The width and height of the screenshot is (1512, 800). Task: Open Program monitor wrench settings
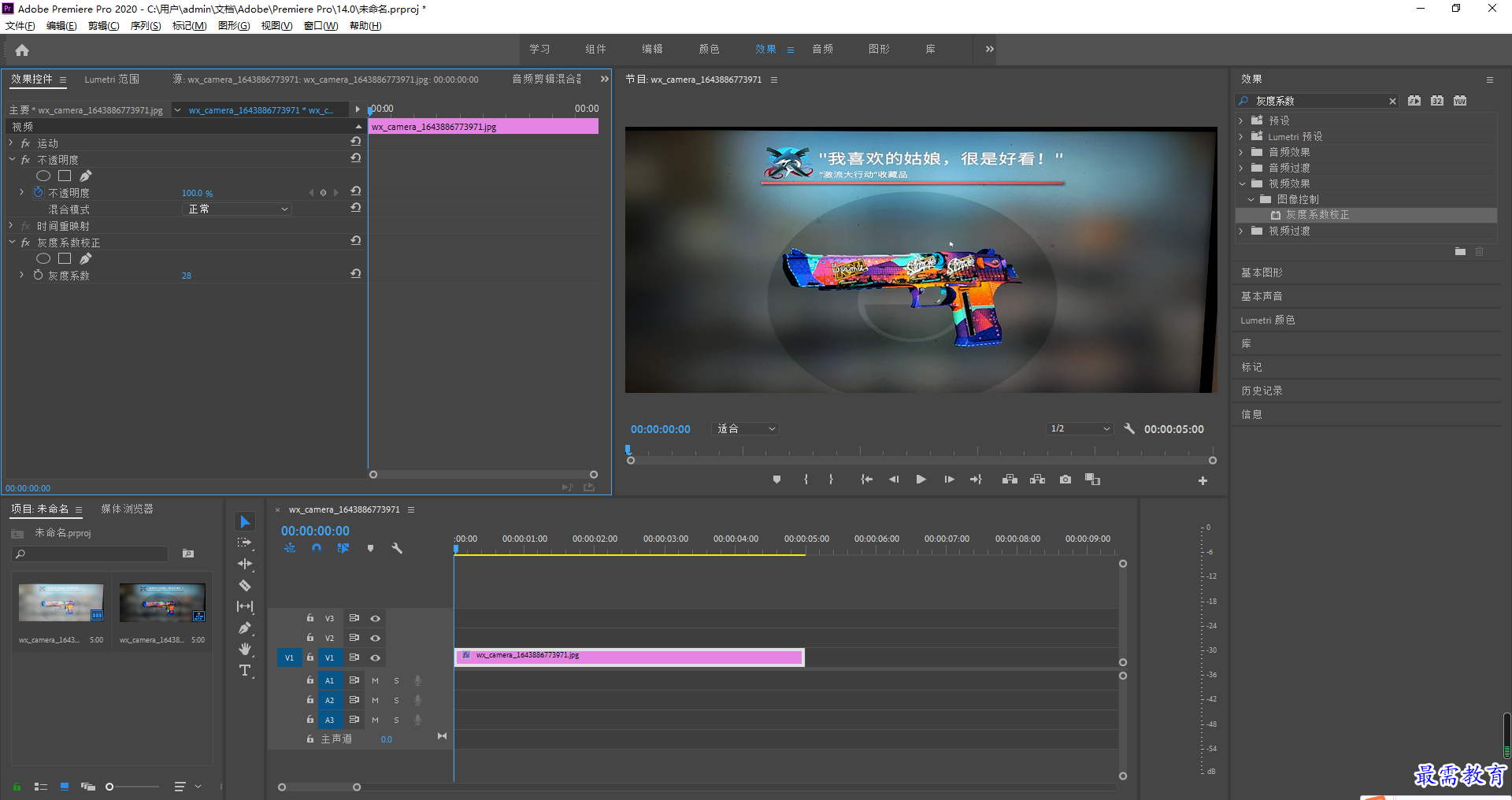1129,428
